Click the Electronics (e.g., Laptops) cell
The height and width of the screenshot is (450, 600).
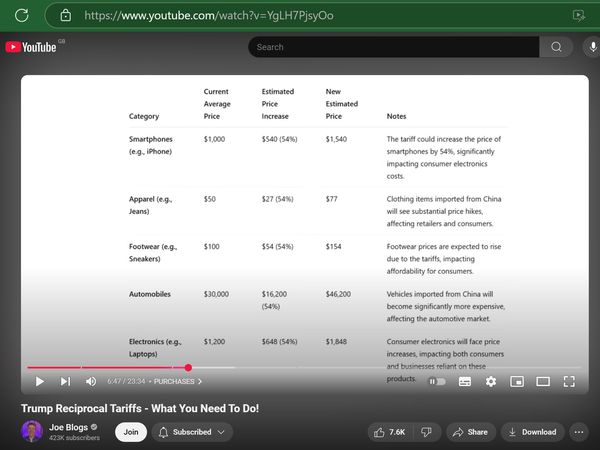pyautogui.click(x=155, y=348)
